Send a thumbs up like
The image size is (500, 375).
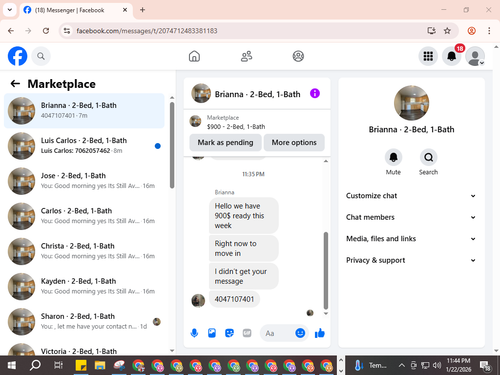pos(320,333)
